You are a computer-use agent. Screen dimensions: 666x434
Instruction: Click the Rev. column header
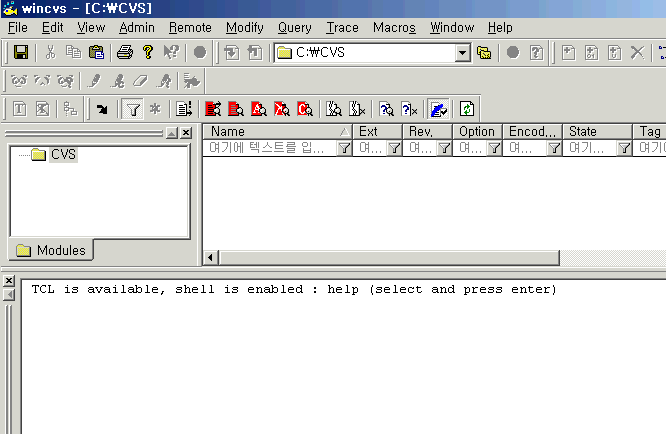[x=427, y=131]
